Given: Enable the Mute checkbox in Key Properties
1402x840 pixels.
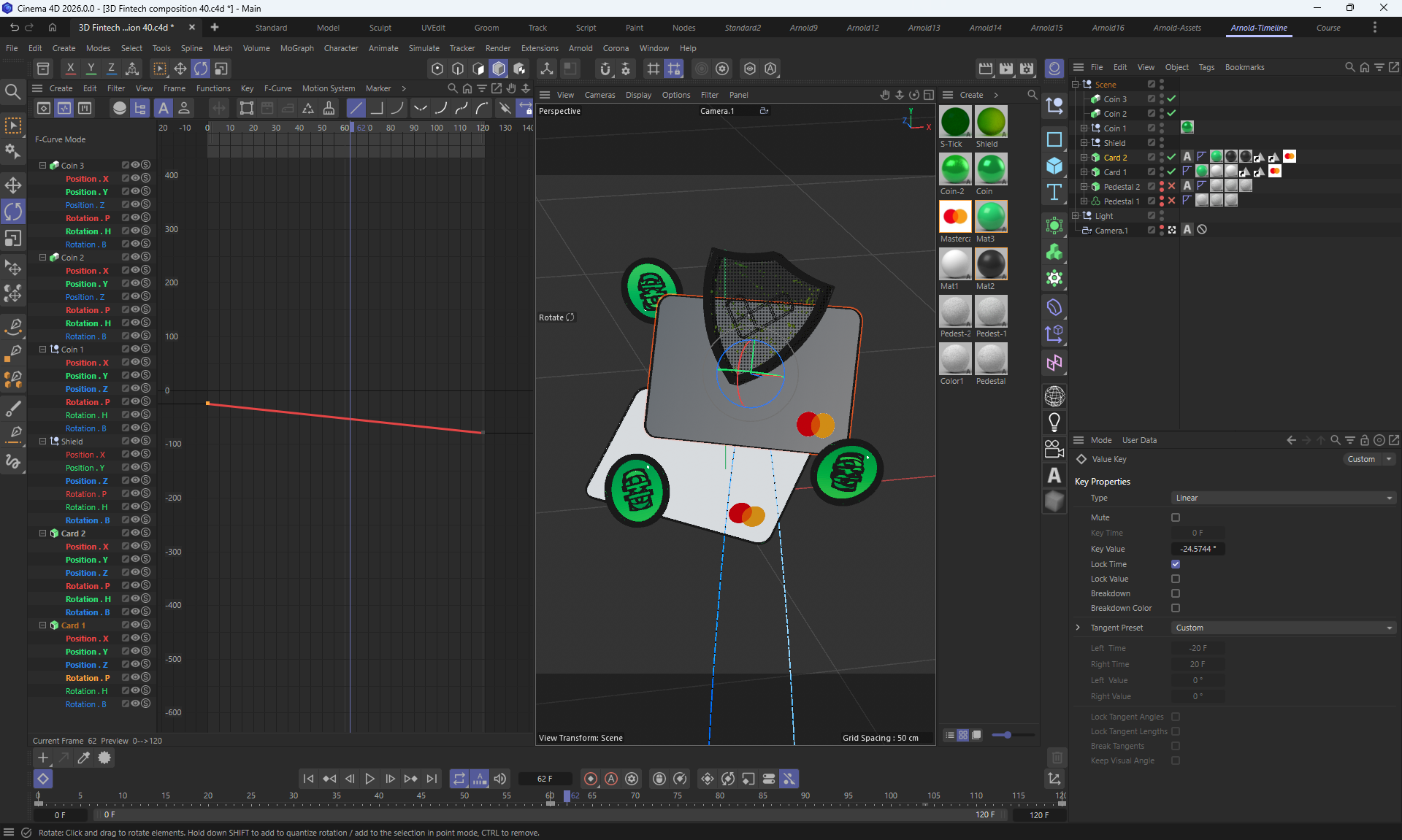Looking at the screenshot, I should [x=1176, y=517].
